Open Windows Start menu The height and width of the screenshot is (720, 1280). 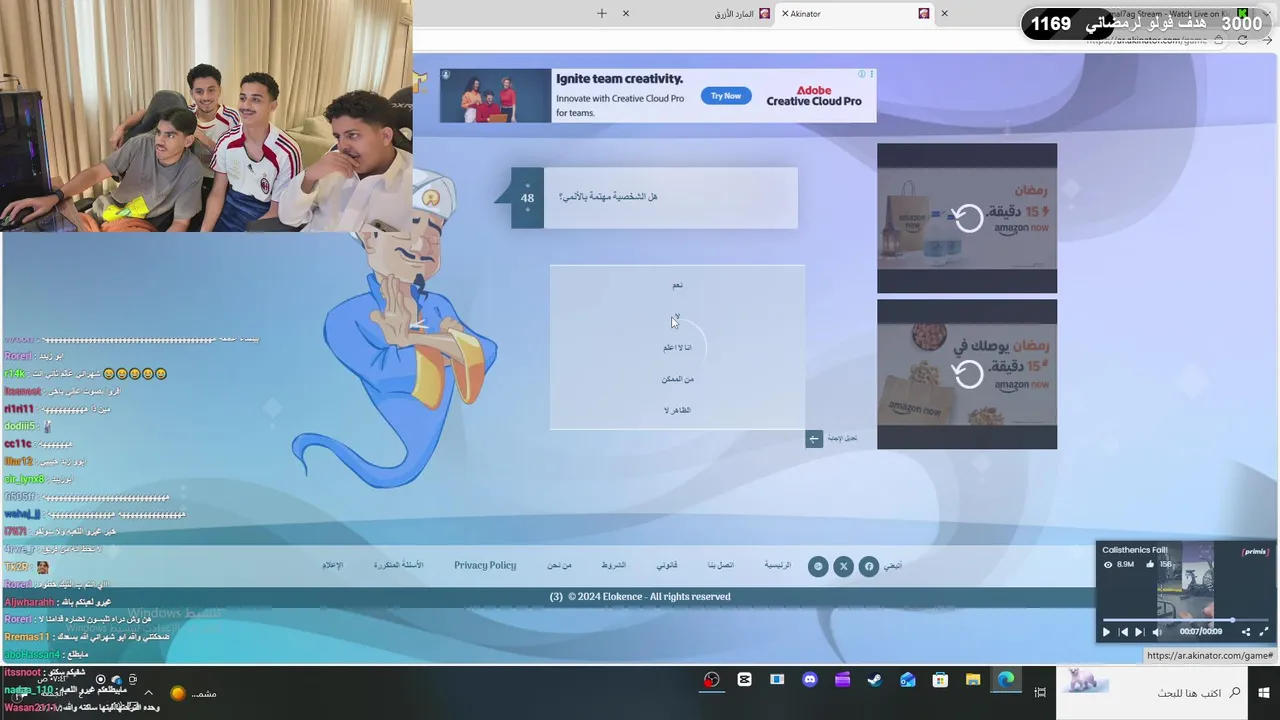pos(1264,693)
